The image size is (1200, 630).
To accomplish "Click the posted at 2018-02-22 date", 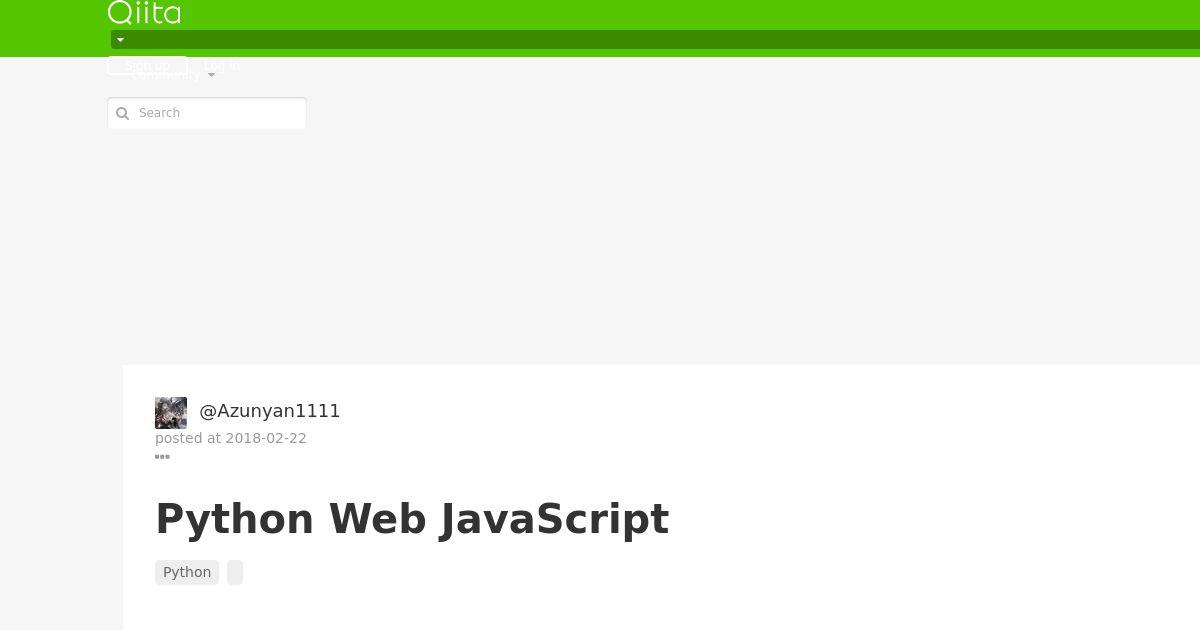I will (231, 438).
